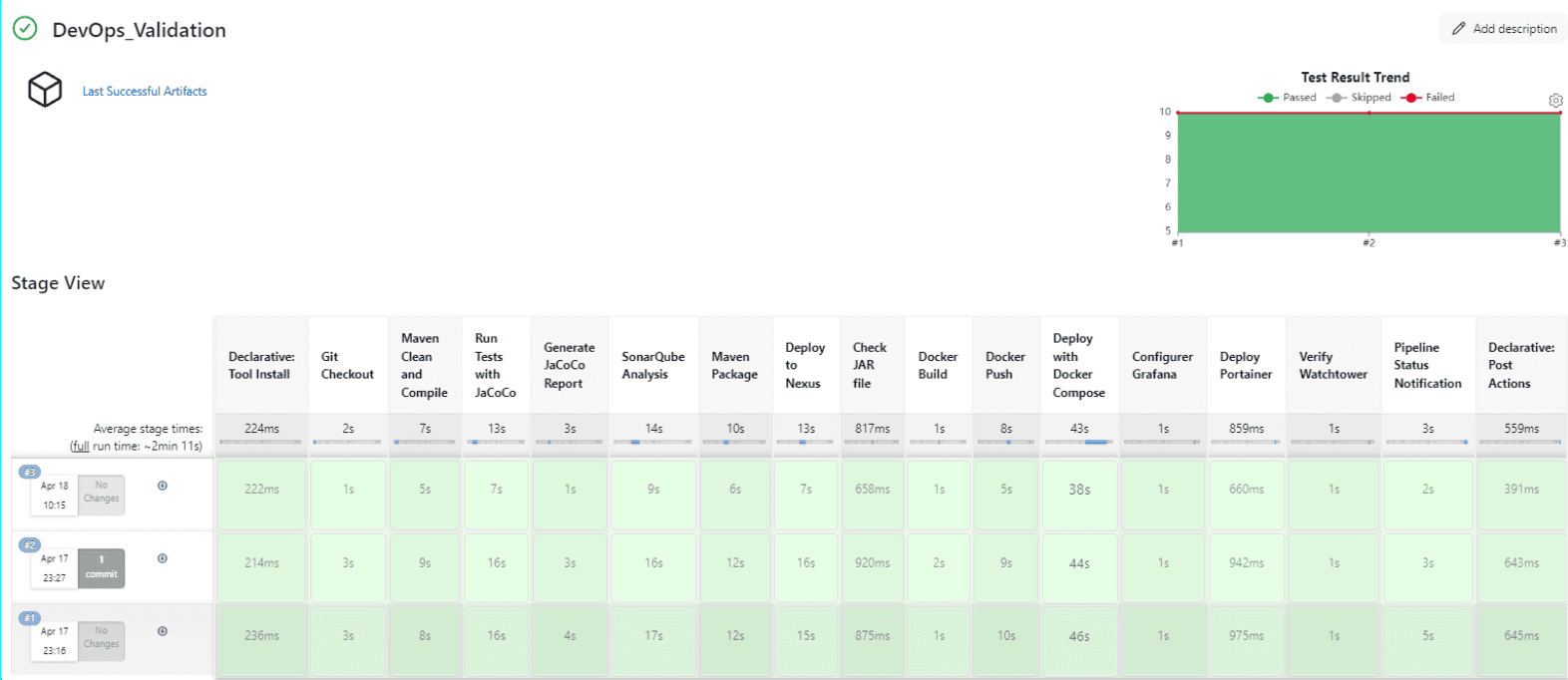The image size is (1568, 680).
Task: Expand the 1 commit box for build #2
Action: (x=102, y=567)
